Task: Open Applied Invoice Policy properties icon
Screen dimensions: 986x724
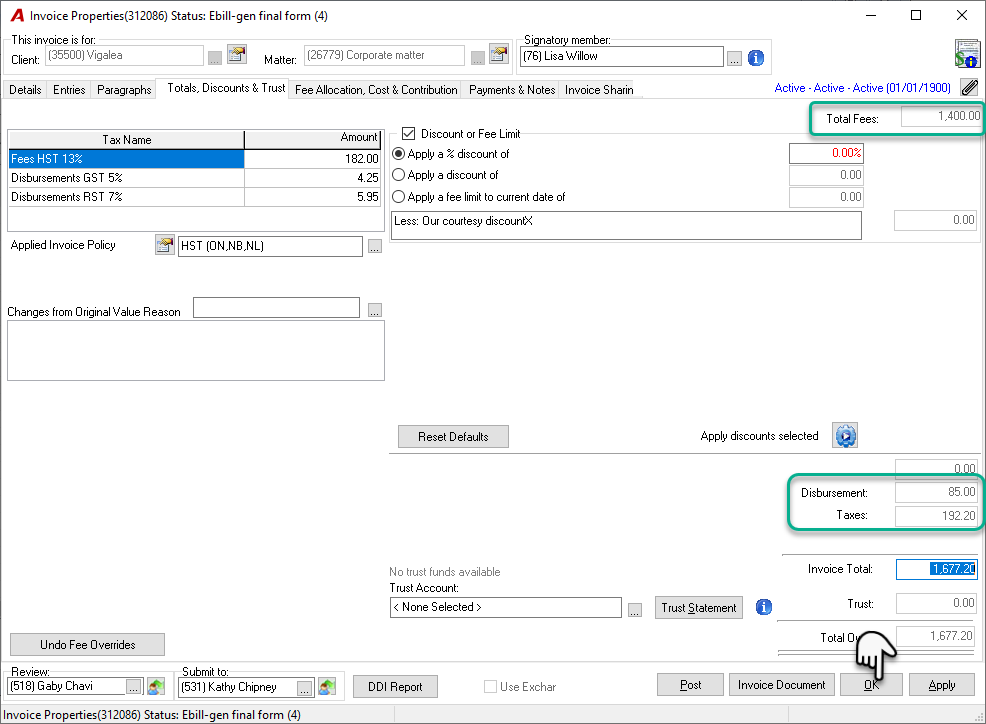Action: click(165, 245)
